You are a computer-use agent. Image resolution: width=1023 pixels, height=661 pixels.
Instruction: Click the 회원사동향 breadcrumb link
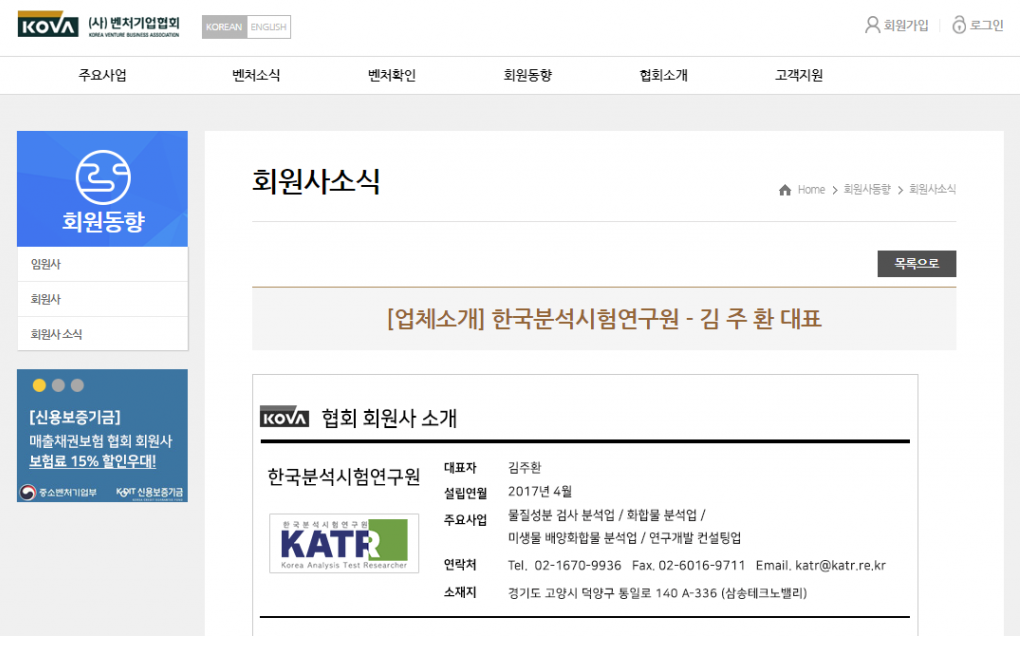coord(866,189)
